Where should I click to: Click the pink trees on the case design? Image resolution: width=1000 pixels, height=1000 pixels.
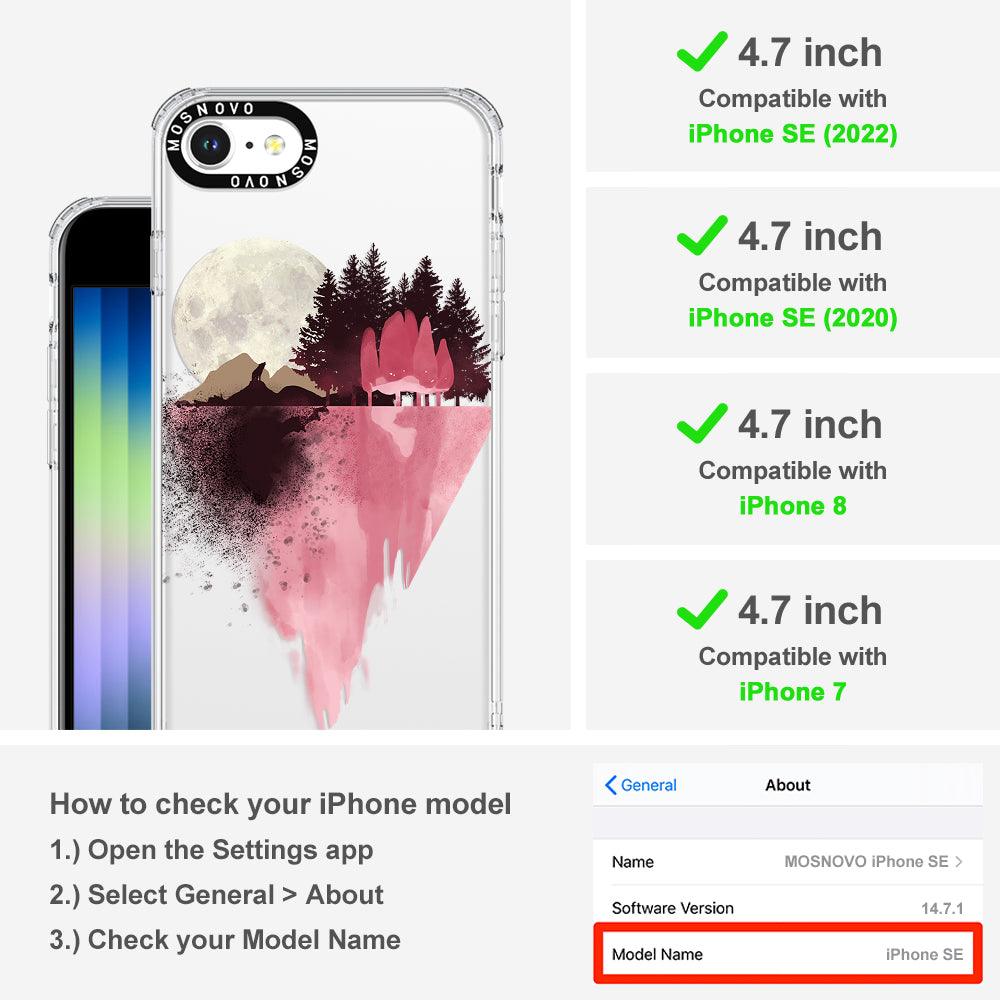(407, 354)
